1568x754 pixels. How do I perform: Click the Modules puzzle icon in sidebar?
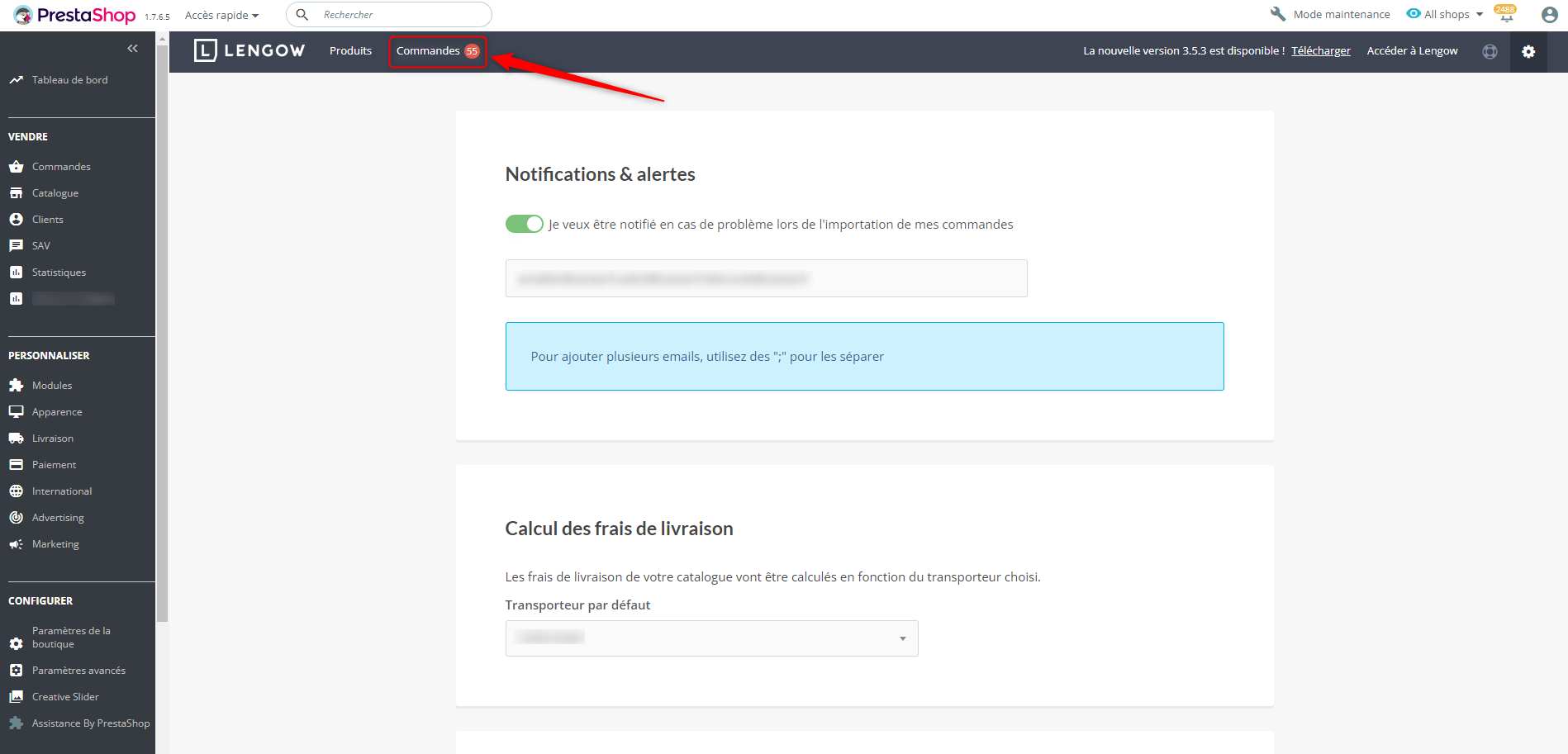[x=16, y=386]
